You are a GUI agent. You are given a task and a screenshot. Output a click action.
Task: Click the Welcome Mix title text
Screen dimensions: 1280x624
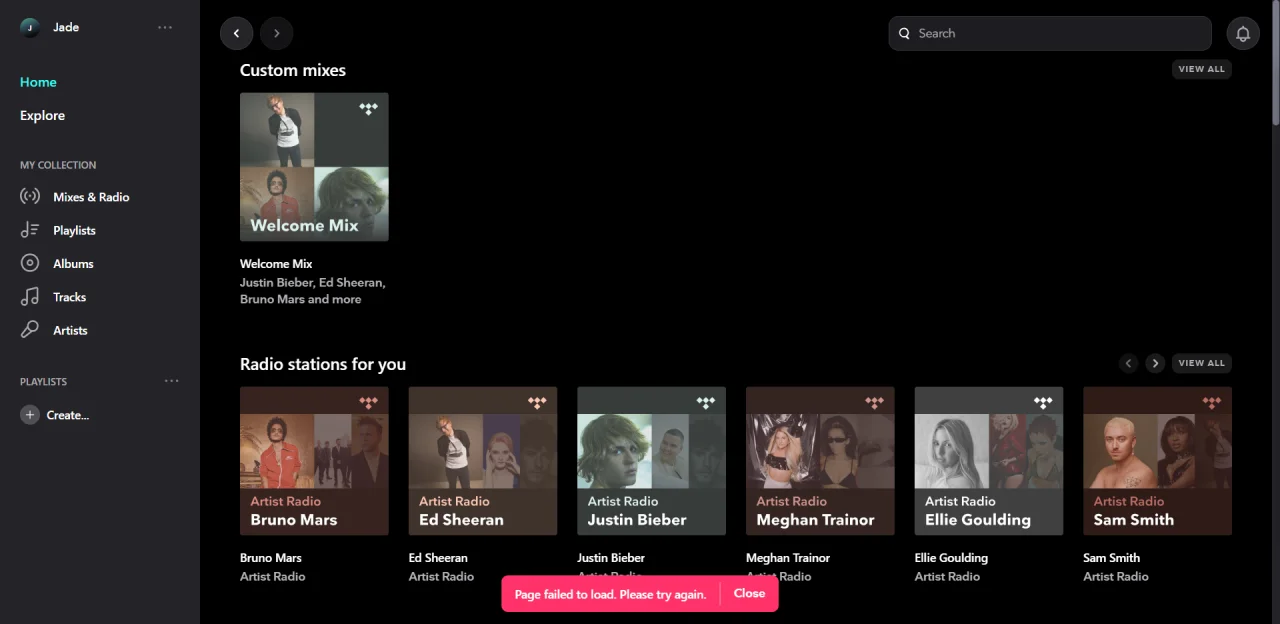[276, 264]
